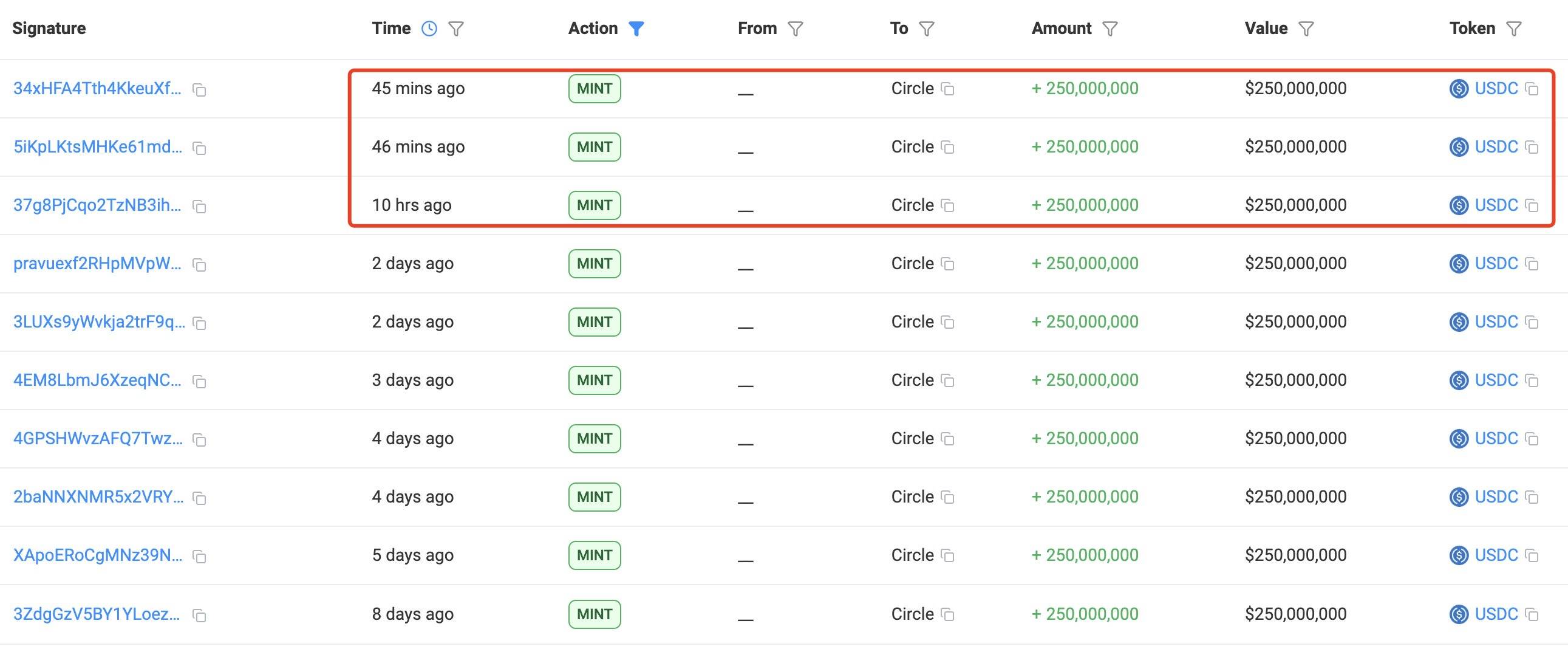This screenshot has width=1568, height=649.
Task: Copy signature XApoERoCgMNz39N
Action: click(199, 557)
